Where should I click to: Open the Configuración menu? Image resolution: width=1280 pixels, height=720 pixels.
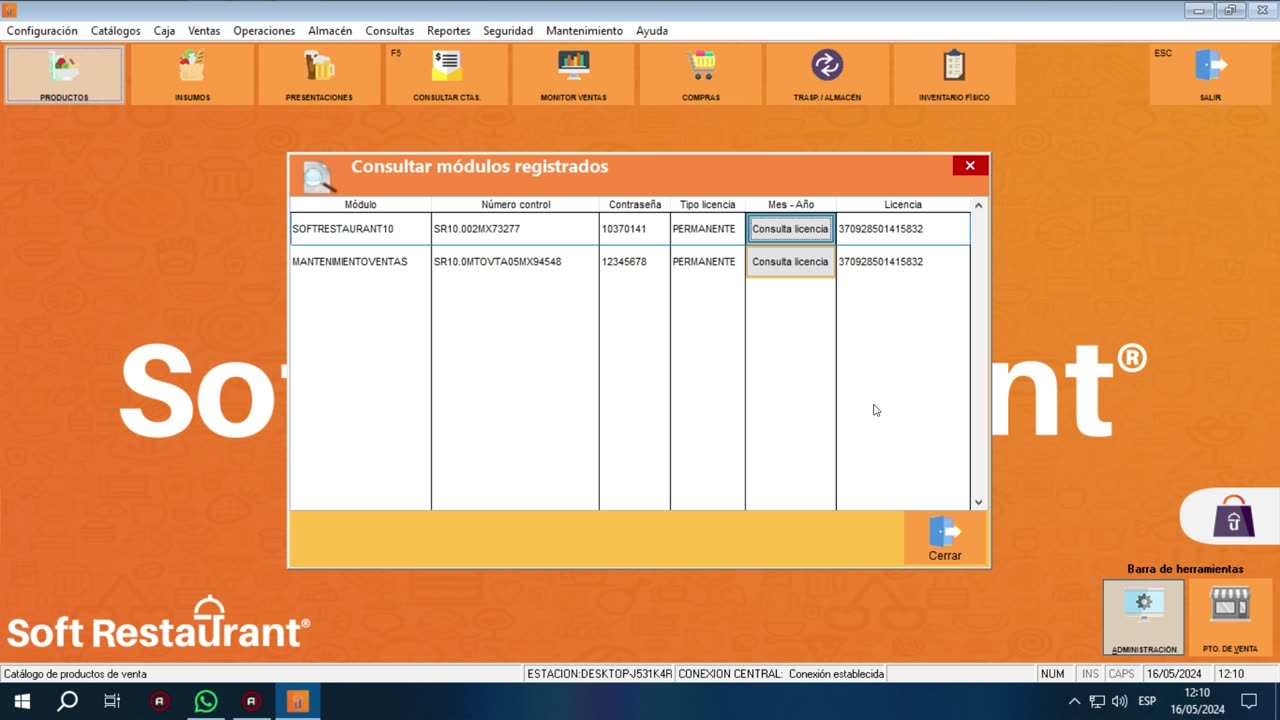coord(42,31)
